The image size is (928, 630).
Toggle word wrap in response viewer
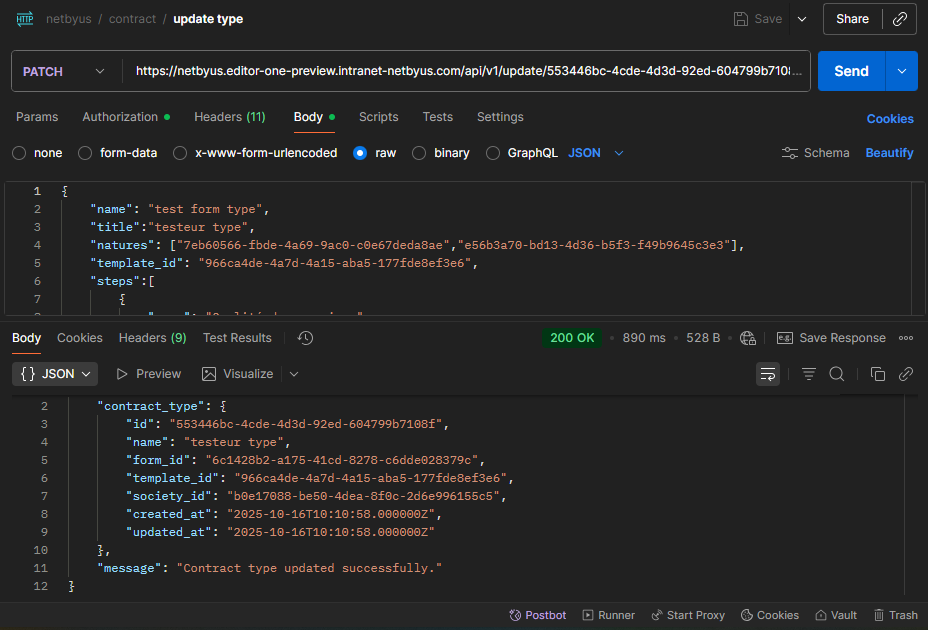coord(768,374)
